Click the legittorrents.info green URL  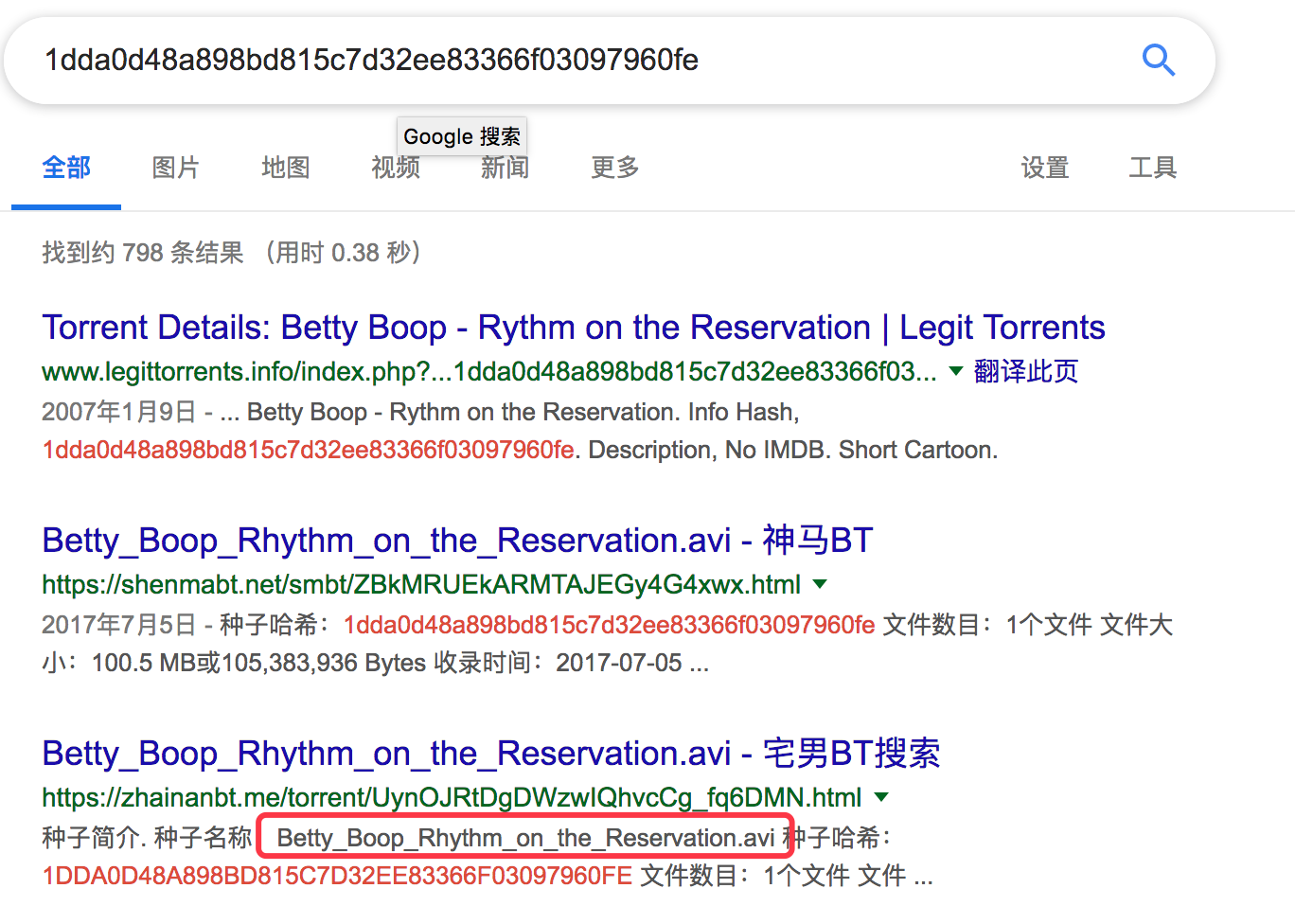pyautogui.click(x=489, y=371)
